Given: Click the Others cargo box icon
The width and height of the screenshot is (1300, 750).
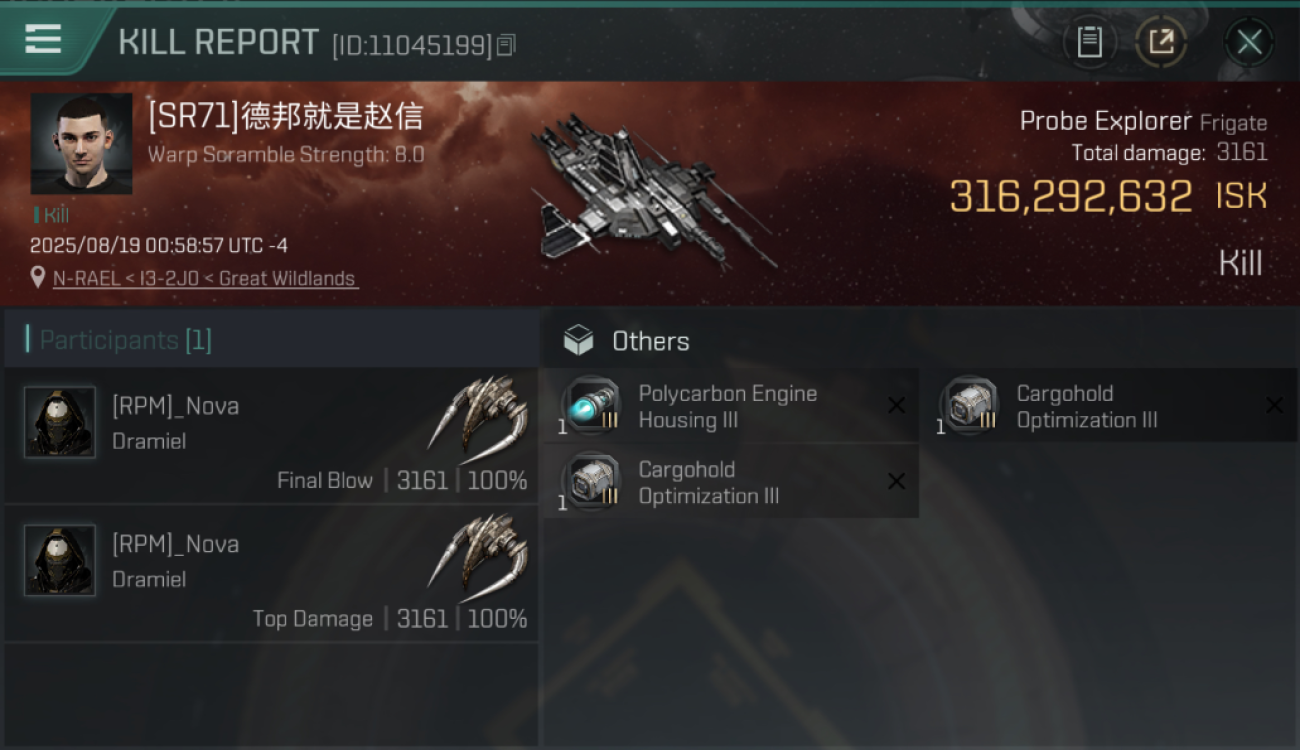Looking at the screenshot, I should pyautogui.click(x=578, y=341).
